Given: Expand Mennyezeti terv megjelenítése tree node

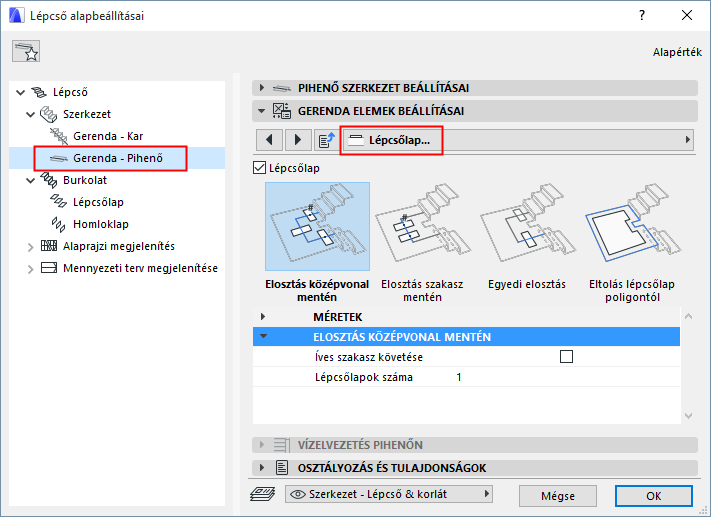Looking at the screenshot, I should click(x=30, y=269).
